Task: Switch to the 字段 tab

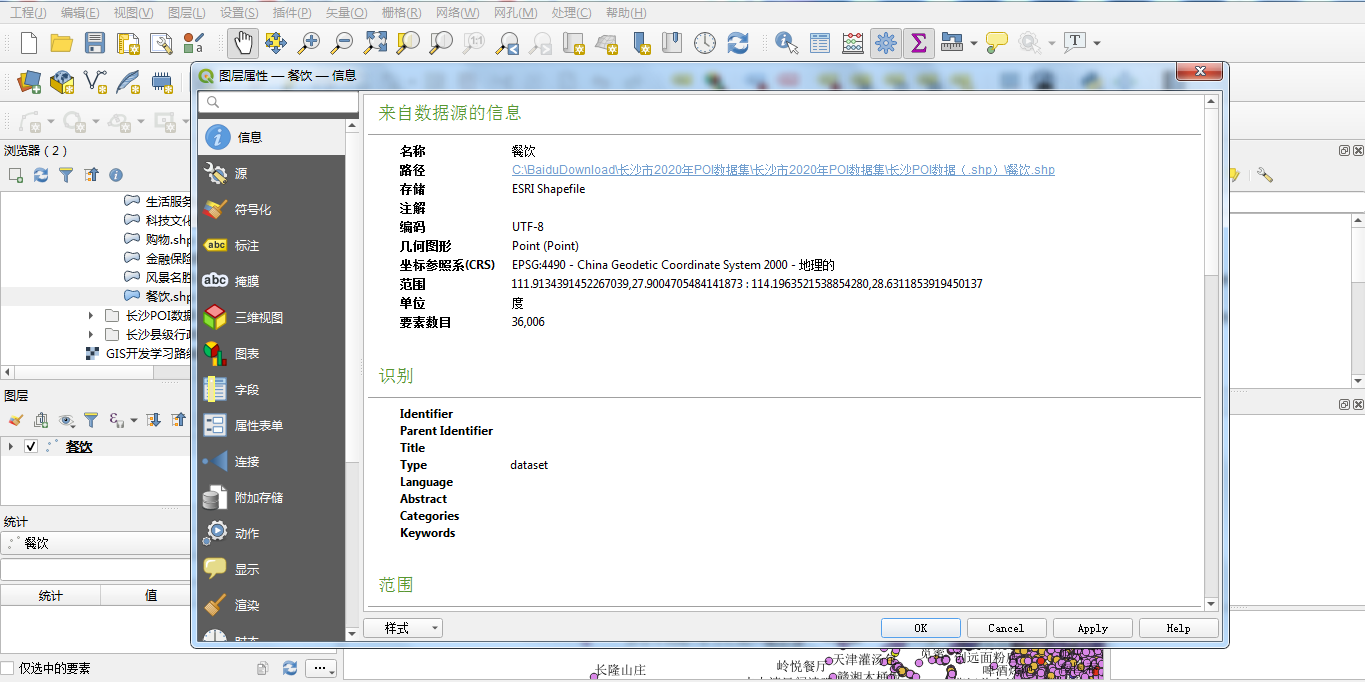Action: coord(272,389)
